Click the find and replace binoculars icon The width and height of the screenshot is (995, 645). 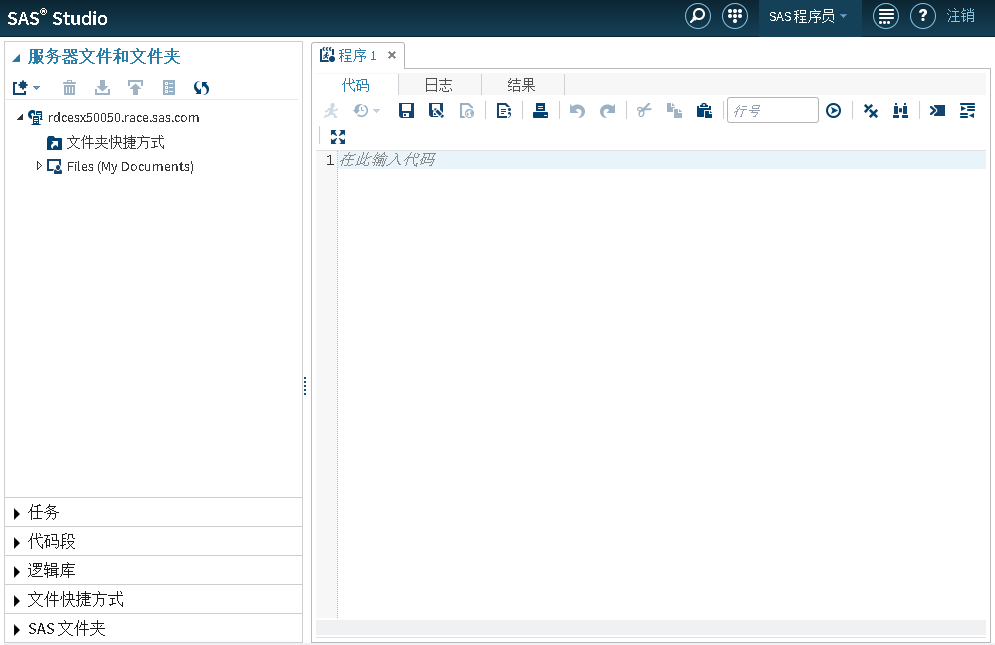[900, 111]
